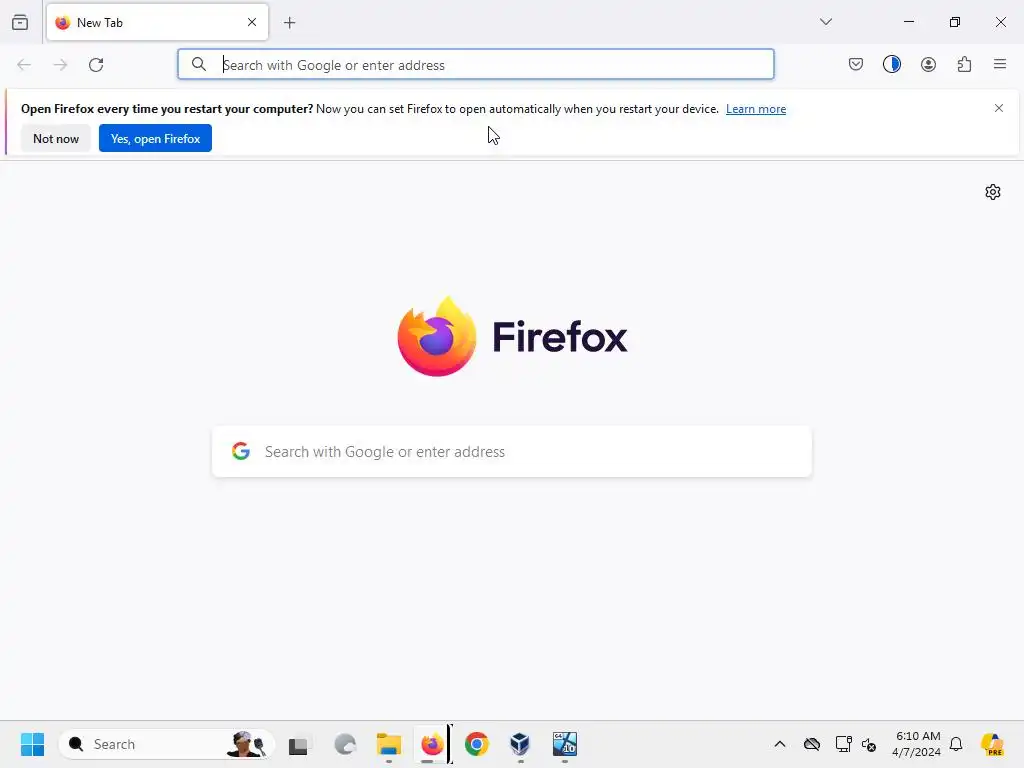The image size is (1024, 768).
Task: Click the PRE preview tray icon
Action: (x=993, y=744)
